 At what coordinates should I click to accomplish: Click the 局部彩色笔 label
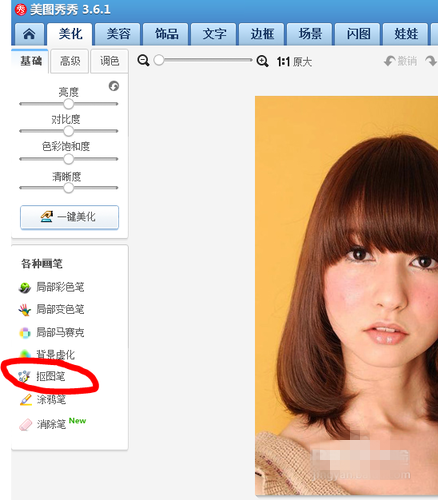[x=60, y=287]
